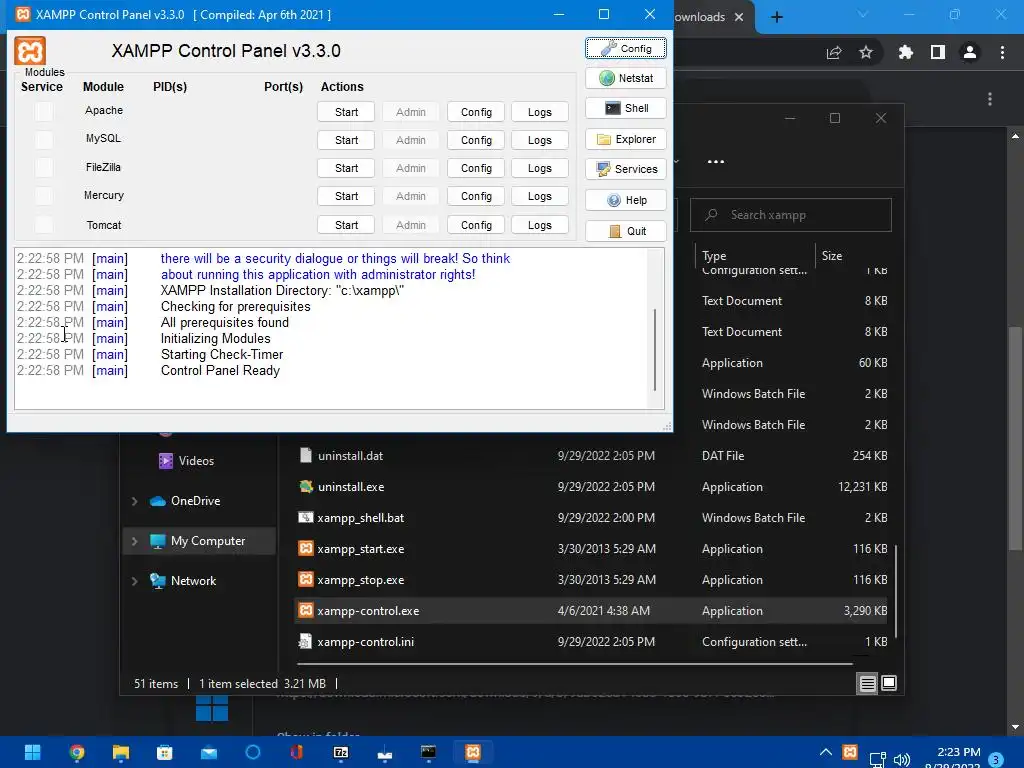1024x768 pixels.
Task: Open Mail app from the taskbar
Action: (x=209, y=753)
